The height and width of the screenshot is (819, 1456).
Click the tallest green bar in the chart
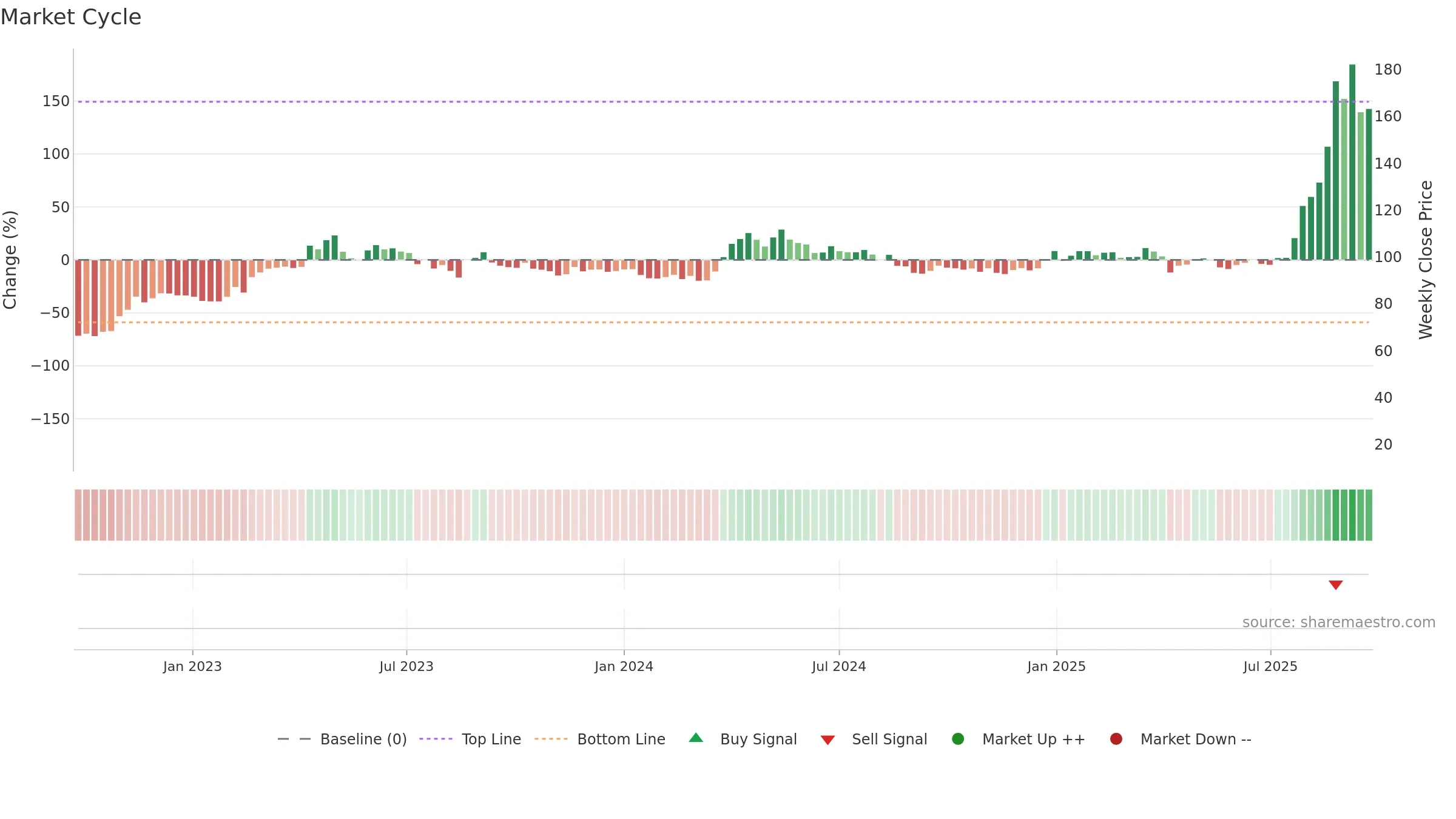coord(1352,162)
